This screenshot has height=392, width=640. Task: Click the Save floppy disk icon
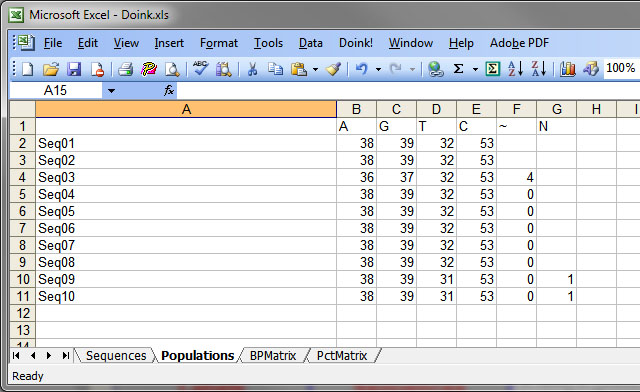click(74, 69)
